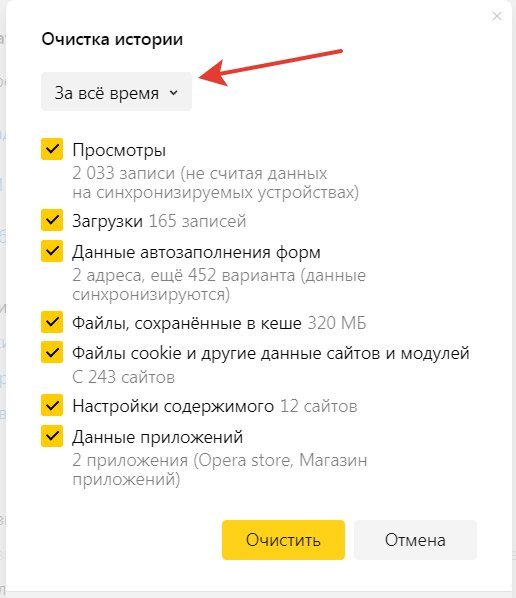Click the 'Данные приложений' label
This screenshot has width=516, height=598.
point(158,437)
